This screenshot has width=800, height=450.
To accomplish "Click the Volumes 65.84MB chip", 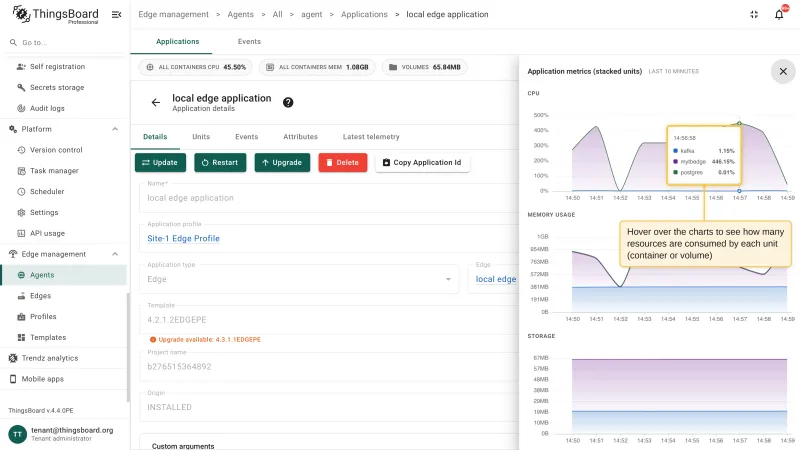I will 424,67.
